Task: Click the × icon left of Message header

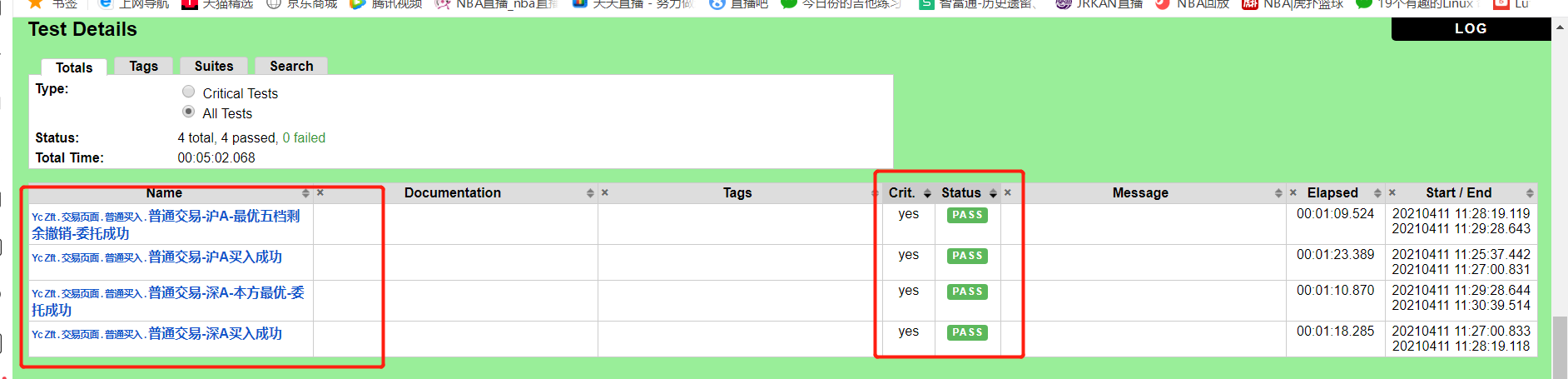Action: pyautogui.click(x=1008, y=192)
